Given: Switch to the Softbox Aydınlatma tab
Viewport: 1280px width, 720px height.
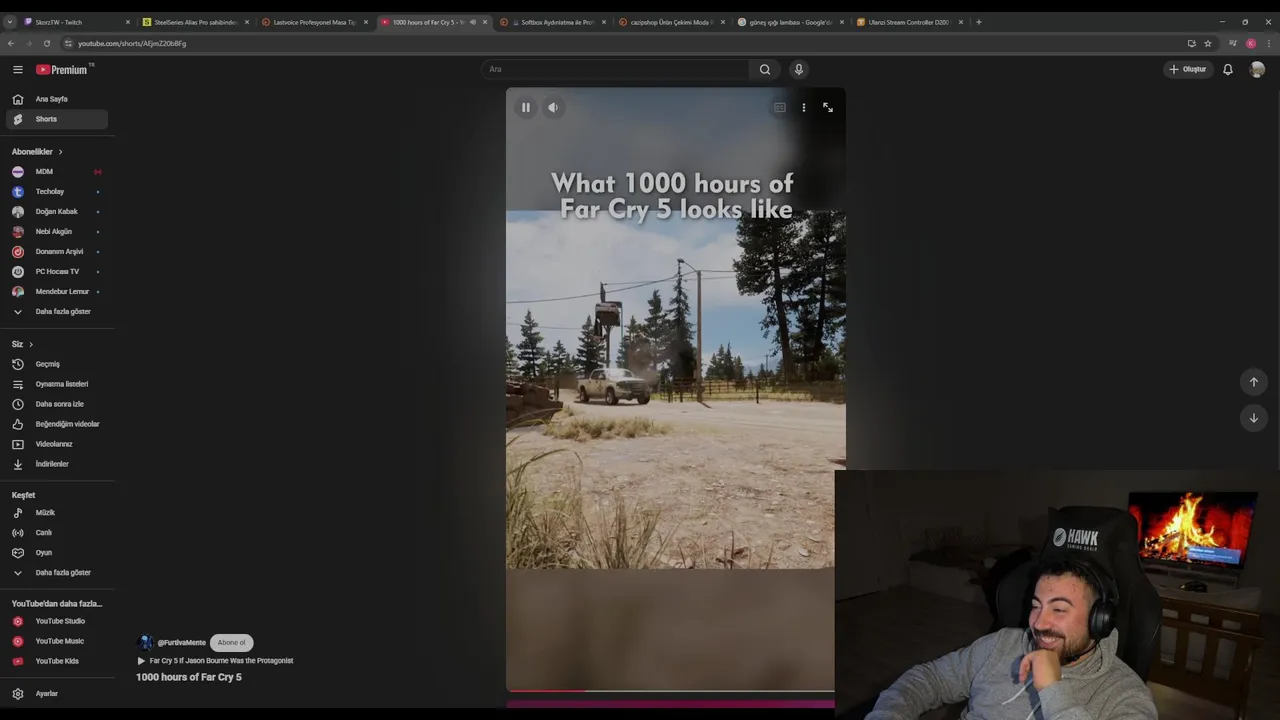Looking at the screenshot, I should 552,22.
